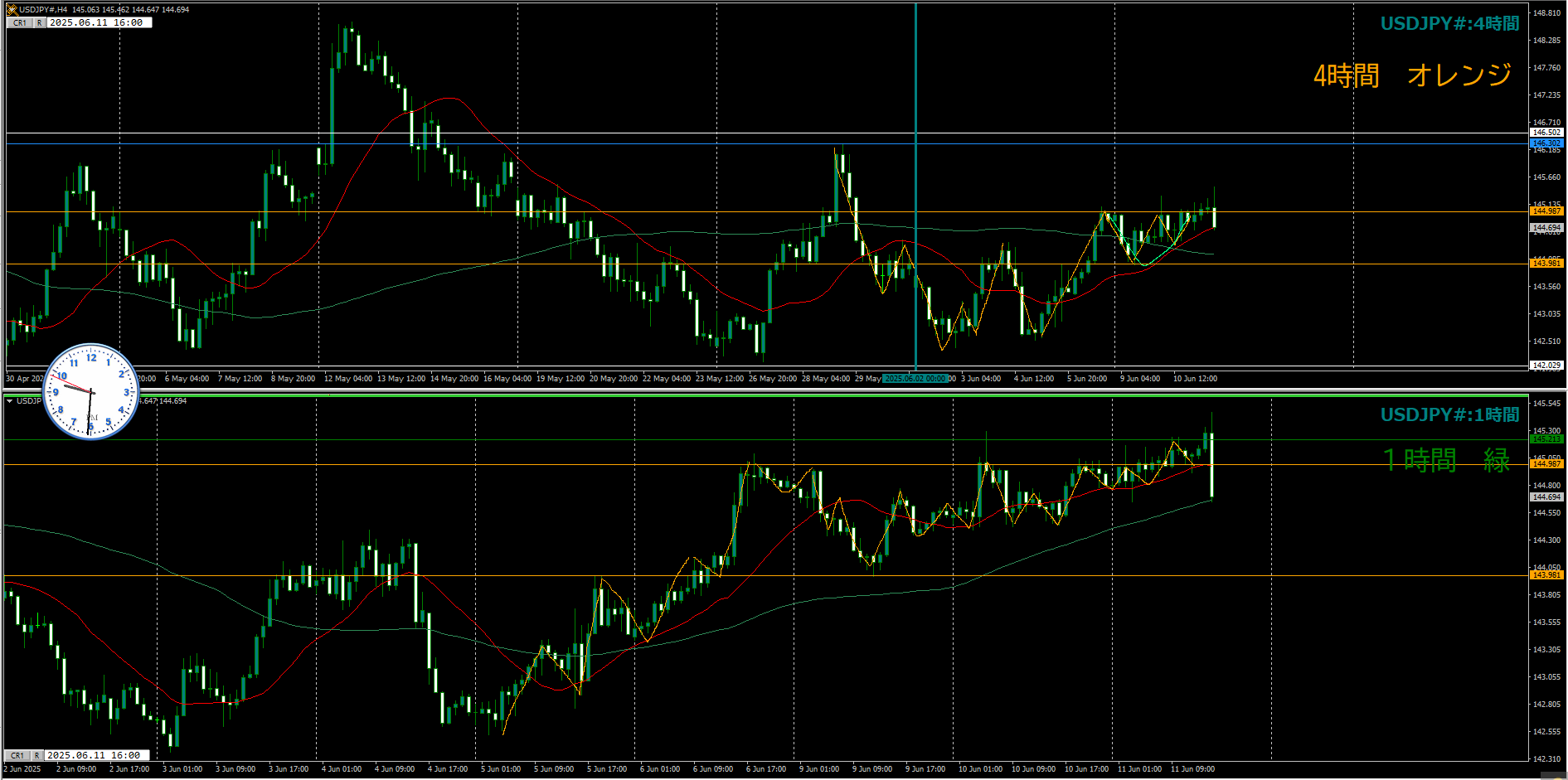Click the 9 Jun 01:00 time label
The image size is (1568, 780).
coord(819,769)
